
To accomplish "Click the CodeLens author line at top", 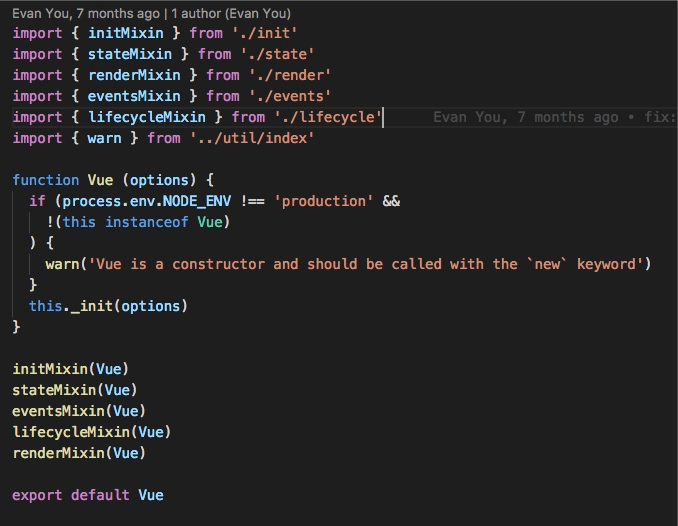I will (151, 13).
